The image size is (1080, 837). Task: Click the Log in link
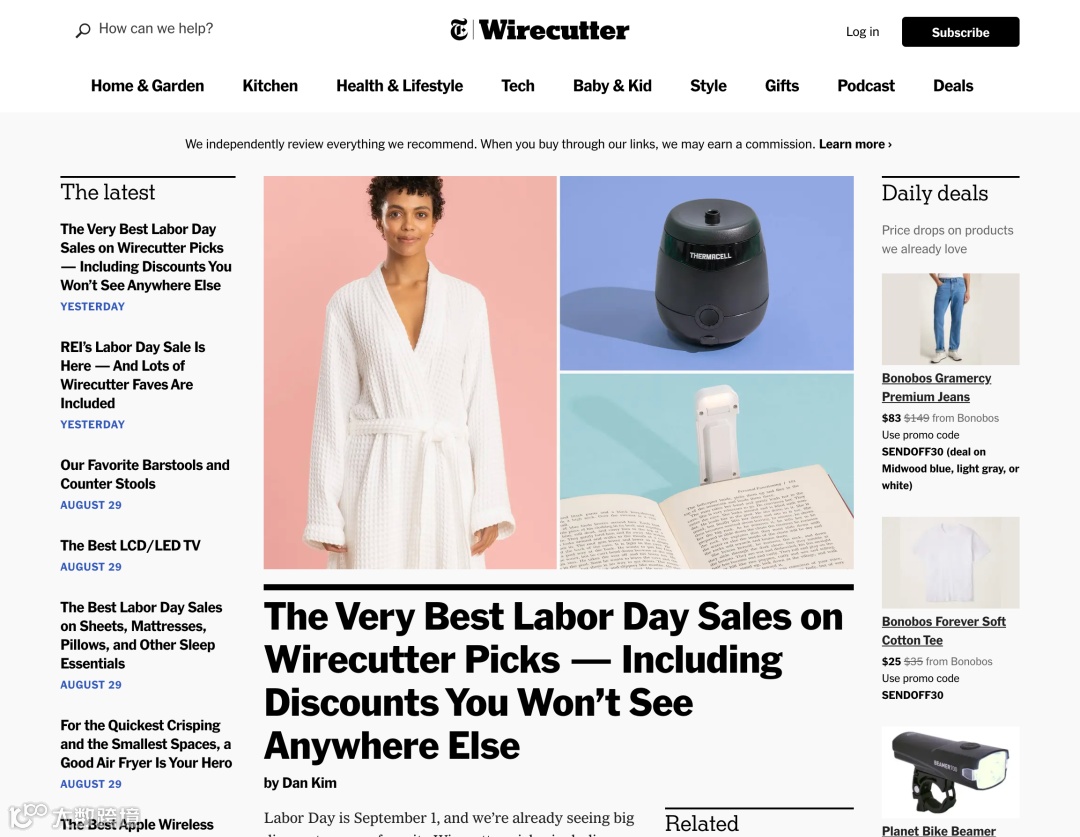862,32
